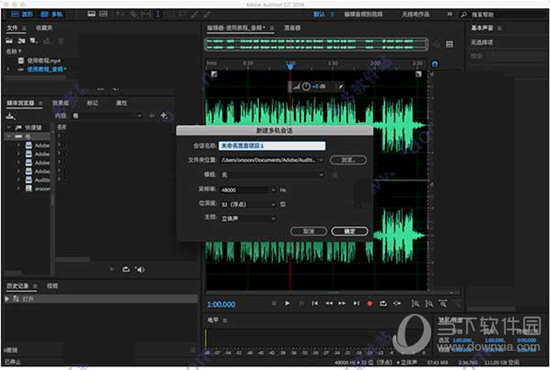This screenshot has height=370, width=550.
Task: Open the 采样率 sample rate 48000 dropdown
Action: 248,190
